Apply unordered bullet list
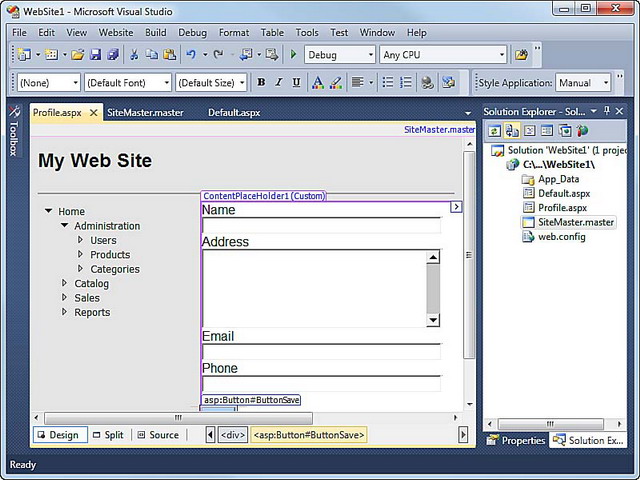 [388, 82]
